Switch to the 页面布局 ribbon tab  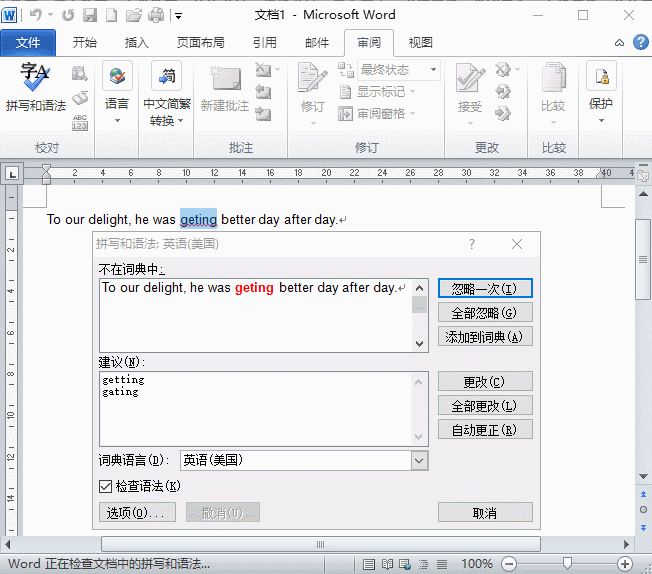point(200,42)
